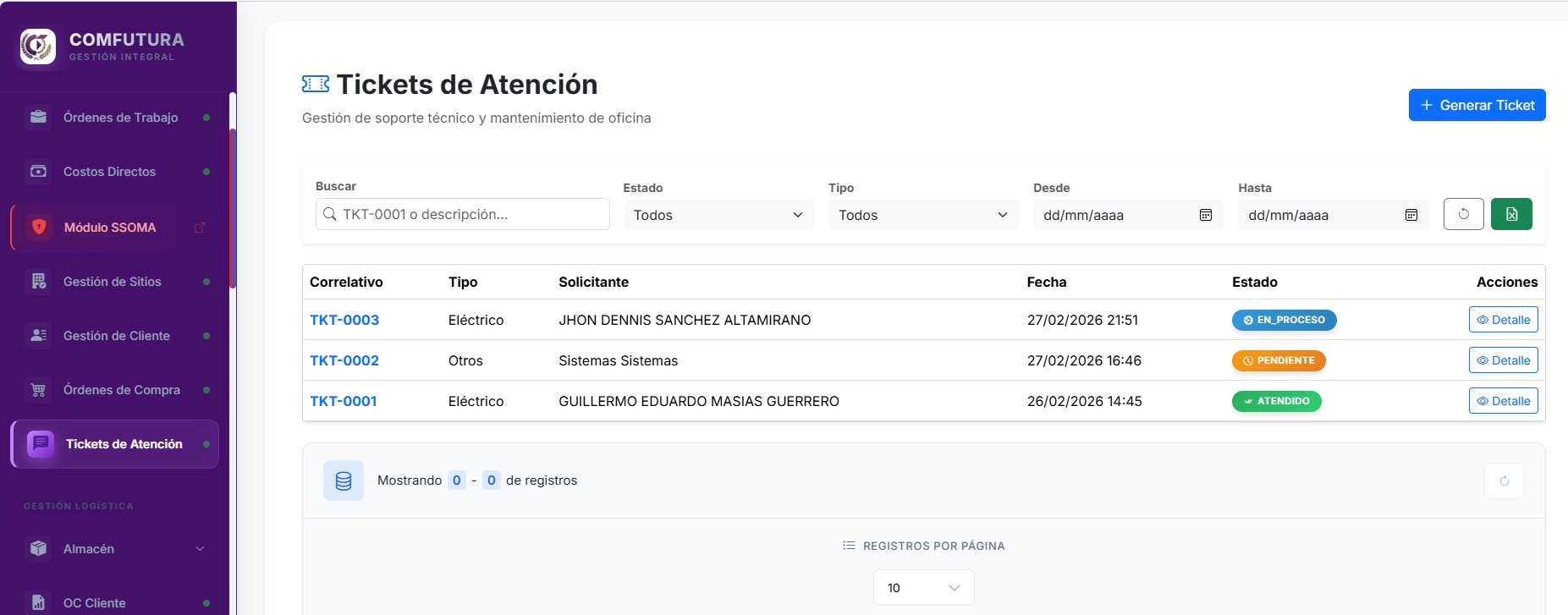Viewport: 1568px width, 615px height.
Task: View Detalle for TKT-0001
Action: (1504, 401)
